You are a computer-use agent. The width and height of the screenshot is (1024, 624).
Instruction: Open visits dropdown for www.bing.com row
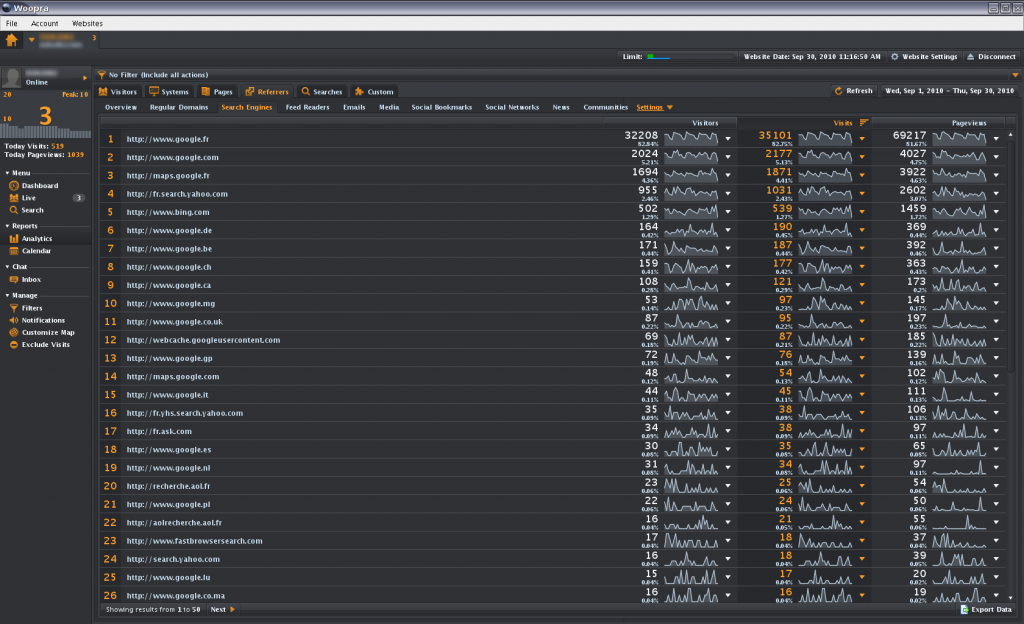tap(862, 212)
